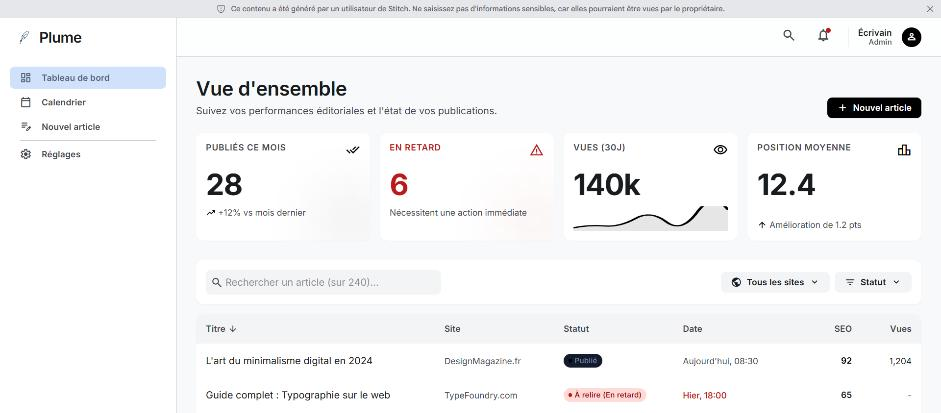The image size is (941, 413).
Task: Click the bar chart icon on Position Moyenne
Action: (x=904, y=150)
